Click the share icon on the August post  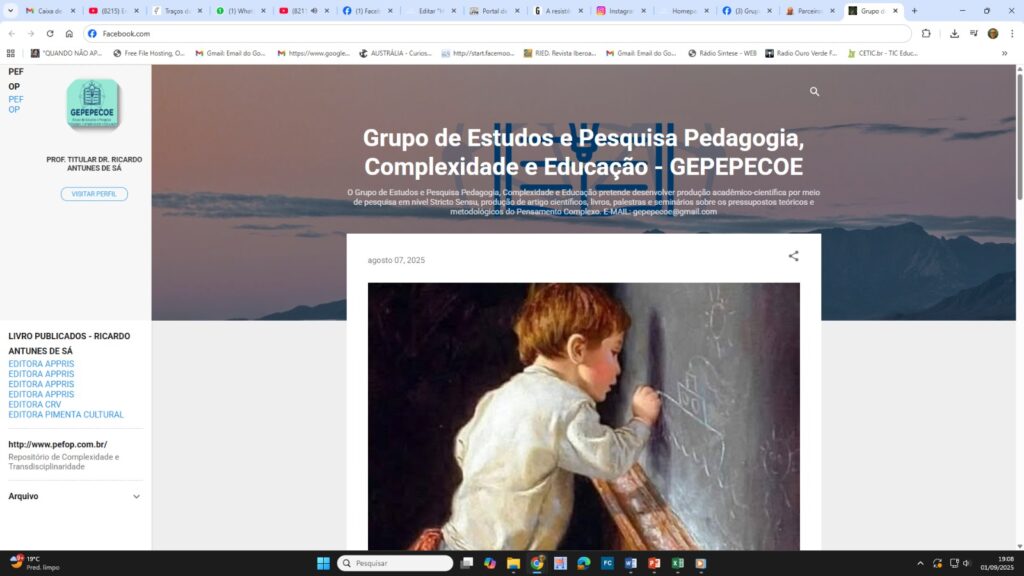click(x=793, y=257)
